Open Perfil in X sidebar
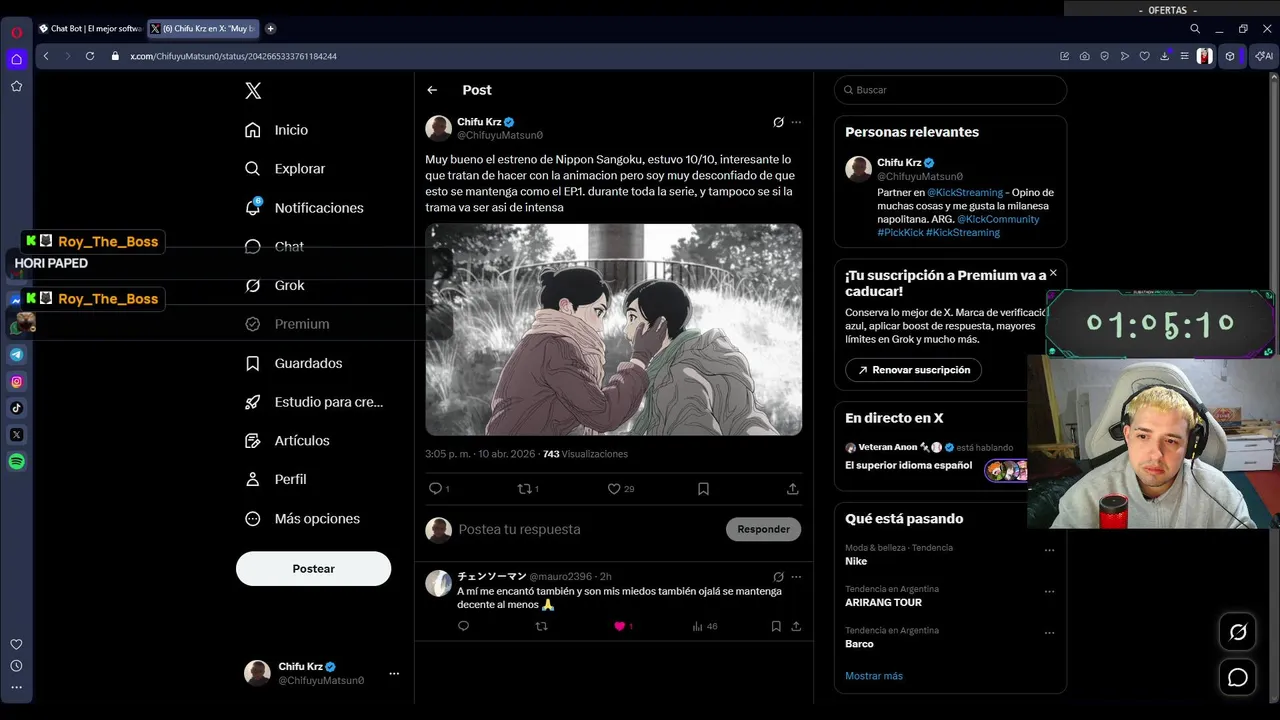1280x720 pixels. pyautogui.click(x=276, y=479)
